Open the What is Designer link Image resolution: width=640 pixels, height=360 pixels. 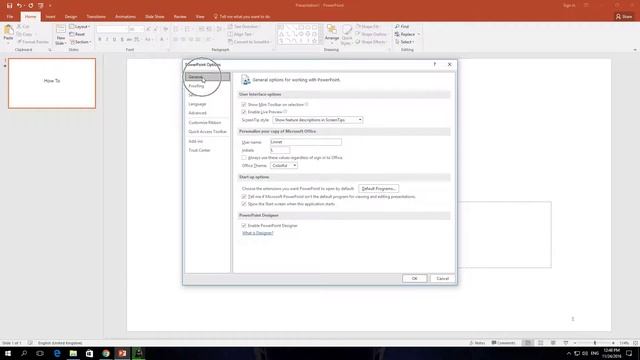click(258, 233)
